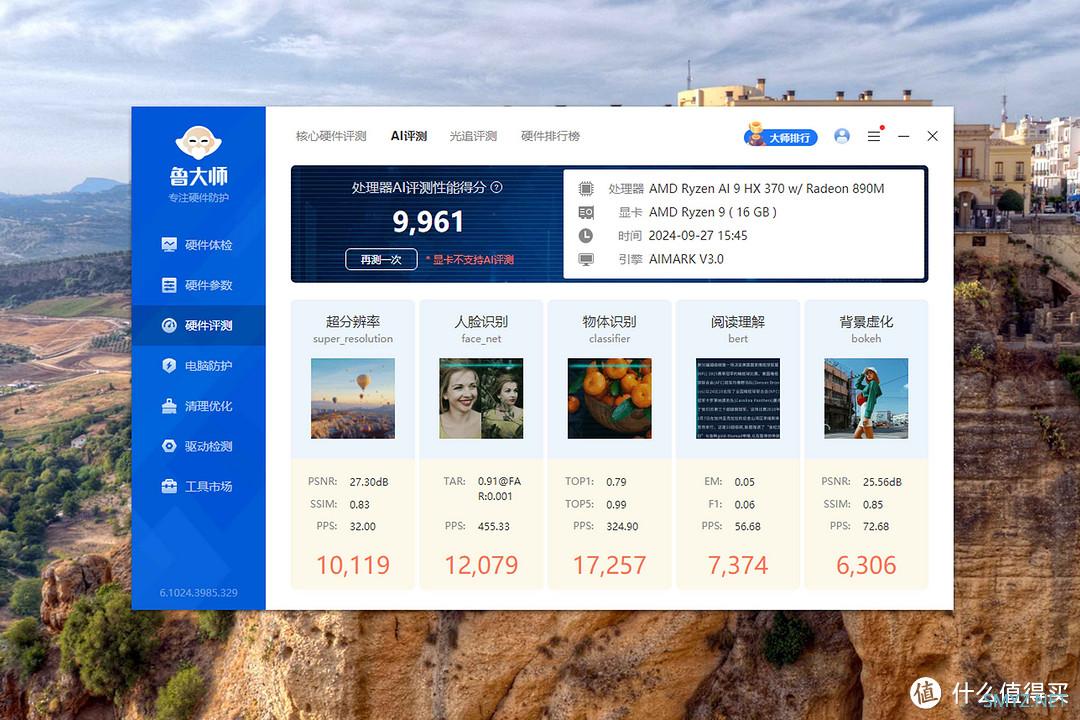Click the 27.30dB PSNR value
The height and width of the screenshot is (720, 1080).
368,482
